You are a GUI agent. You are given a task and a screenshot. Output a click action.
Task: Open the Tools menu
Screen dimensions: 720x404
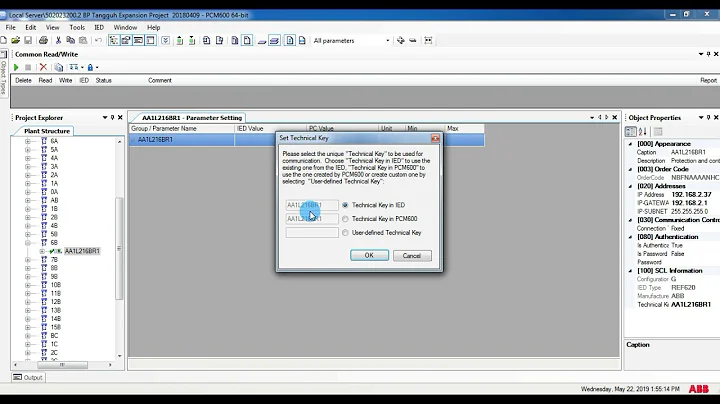[x=77, y=28]
